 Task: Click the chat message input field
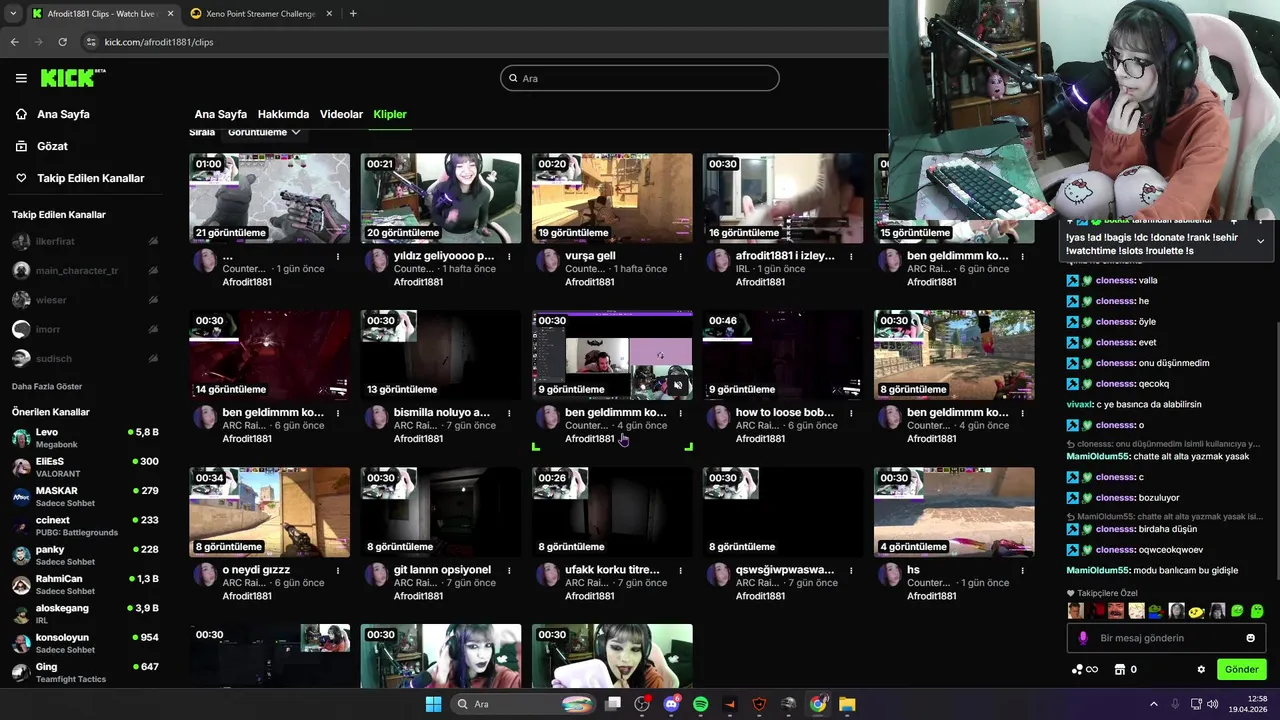[1165, 638]
